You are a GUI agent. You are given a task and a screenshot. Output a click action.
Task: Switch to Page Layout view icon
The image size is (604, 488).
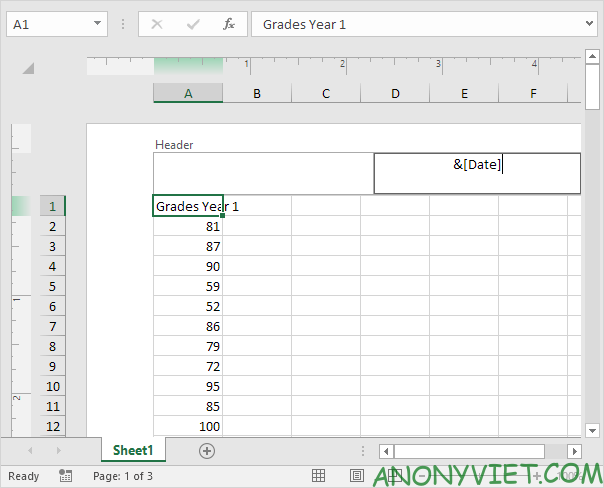click(x=357, y=476)
